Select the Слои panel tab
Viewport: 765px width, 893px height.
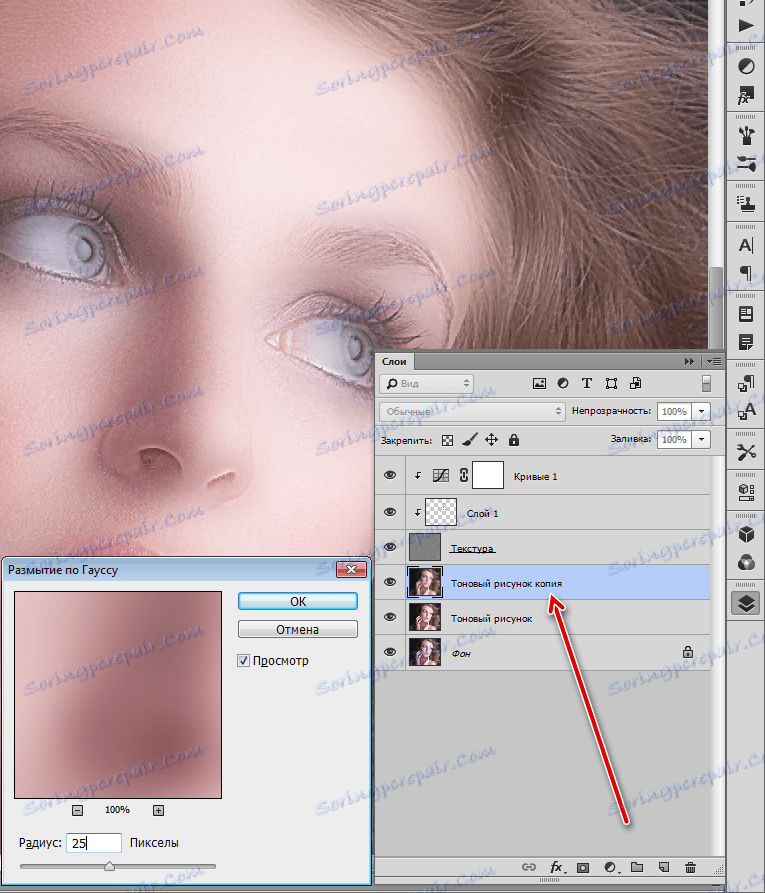click(x=394, y=362)
